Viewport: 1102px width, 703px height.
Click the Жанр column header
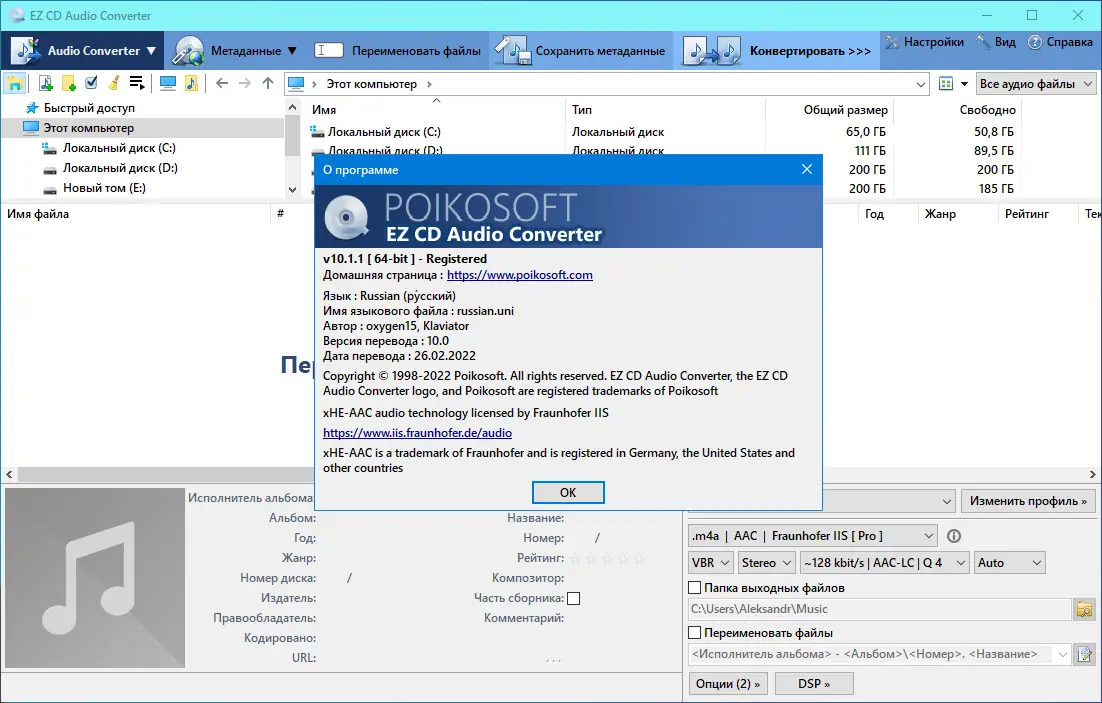pos(940,214)
